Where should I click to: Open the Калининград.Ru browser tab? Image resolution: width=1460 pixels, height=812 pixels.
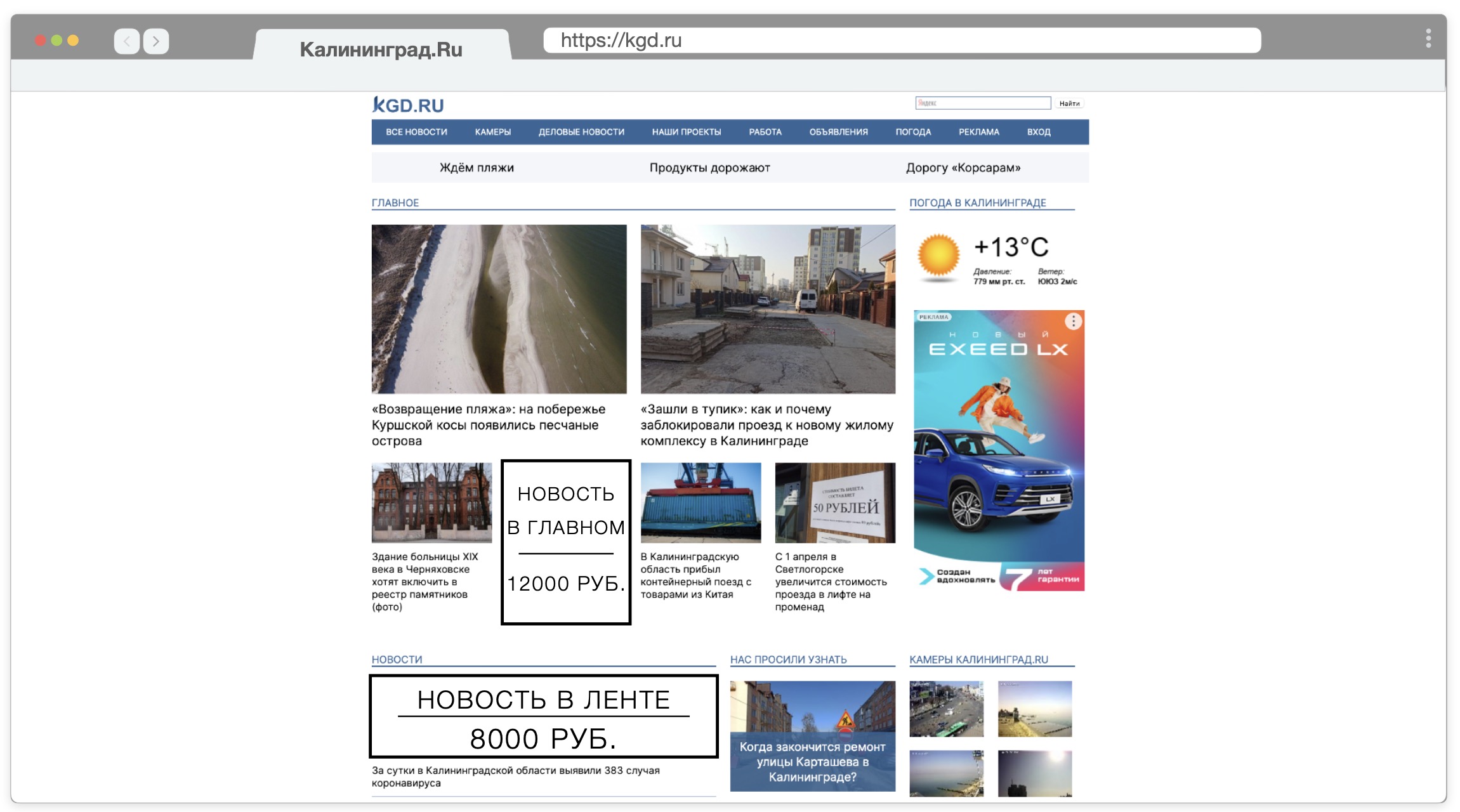(381, 49)
